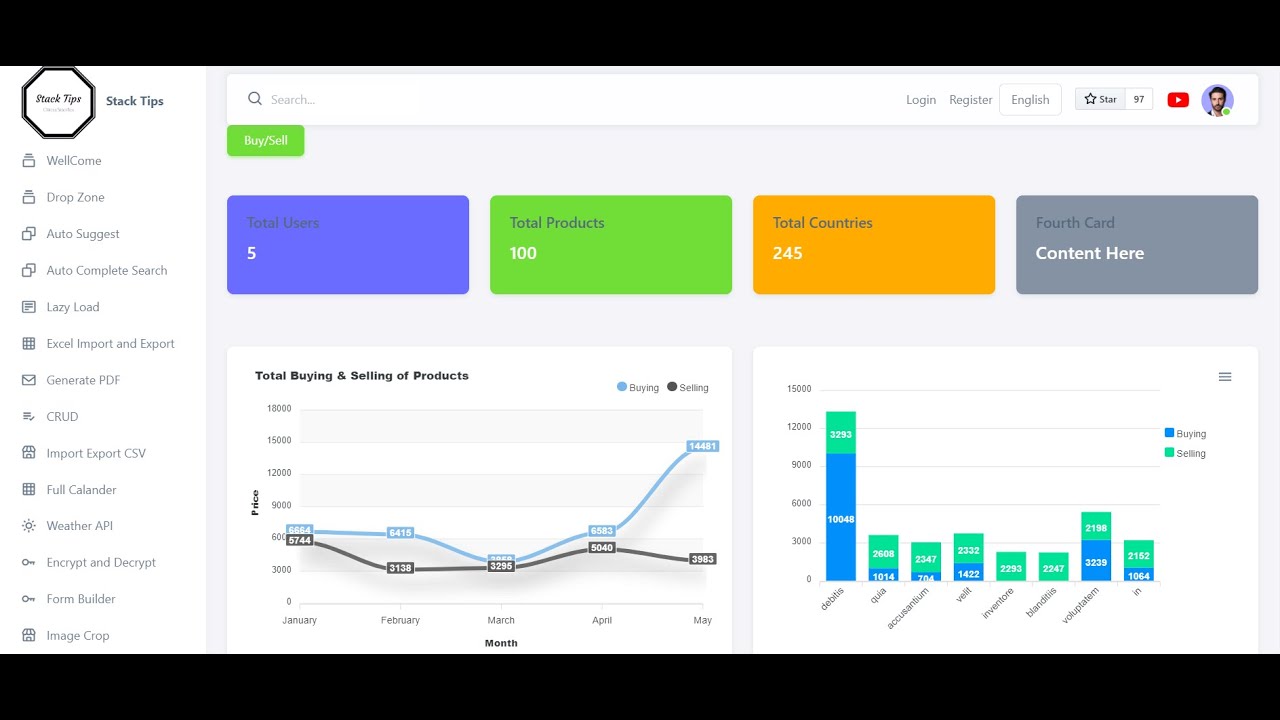Open Excel Import and Export page
Image resolution: width=1280 pixels, height=720 pixels.
click(x=110, y=343)
